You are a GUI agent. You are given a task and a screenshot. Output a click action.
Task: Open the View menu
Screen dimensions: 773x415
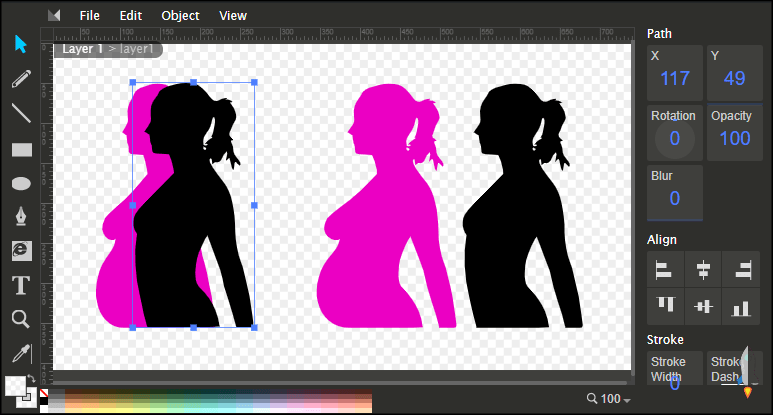tap(233, 16)
